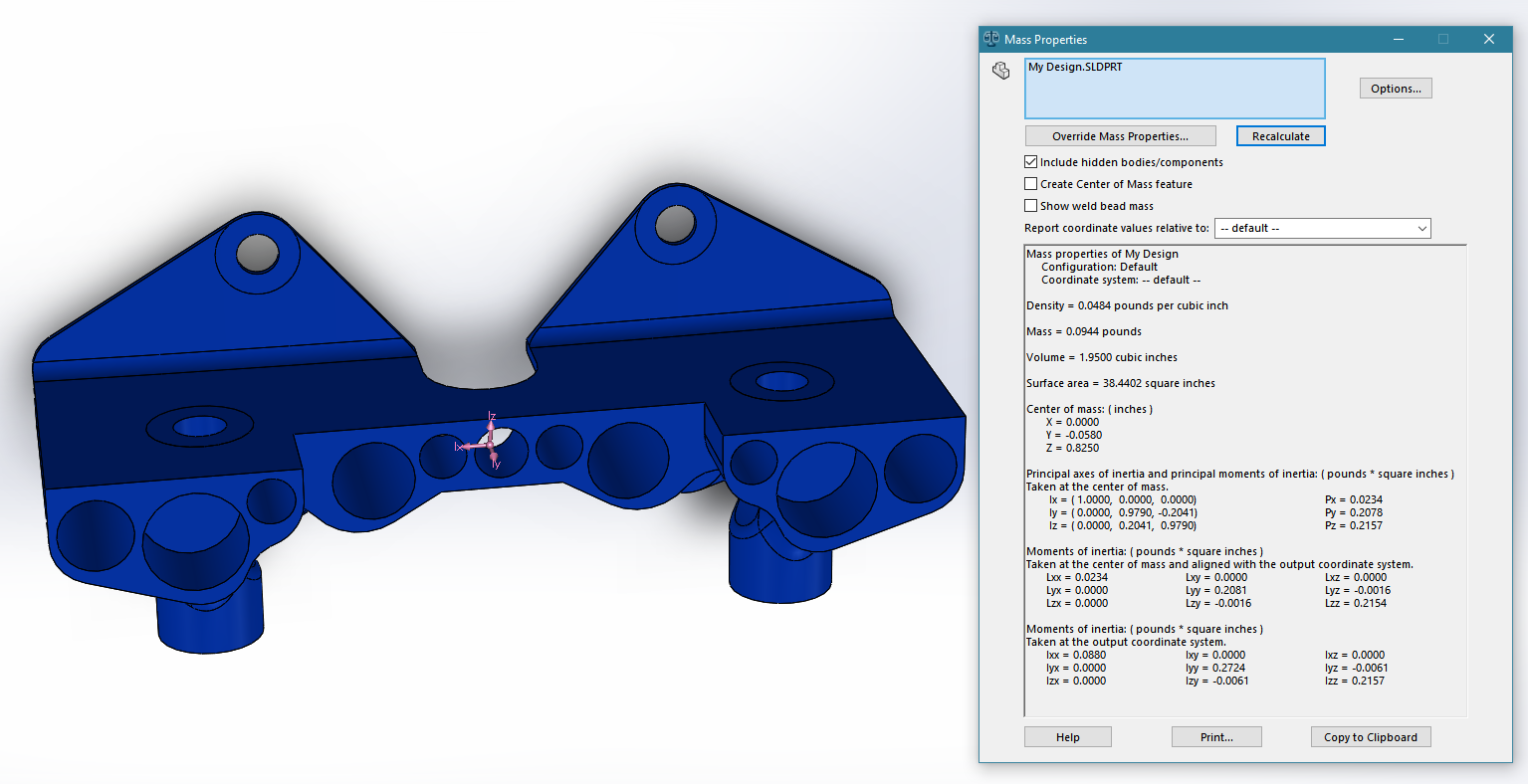Click the Help button
Screen dimensions: 1528x784
1068,737
